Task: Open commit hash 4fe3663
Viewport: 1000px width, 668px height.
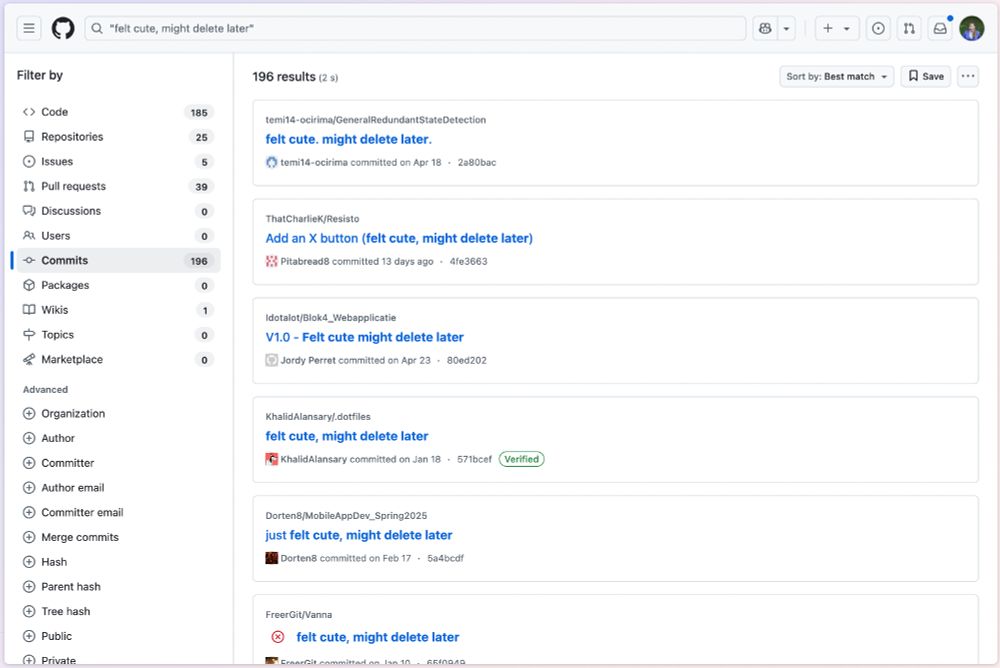Action: (x=468, y=262)
